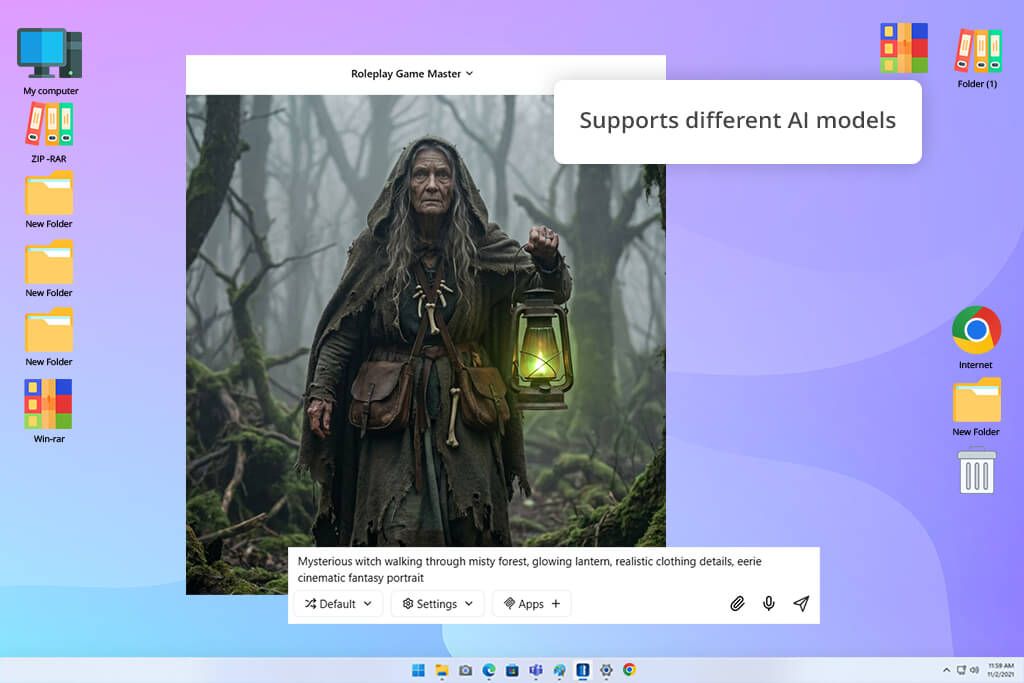This screenshot has width=1024, height=683.
Task: Open the Settings dropdown in chat box
Action: click(x=437, y=604)
